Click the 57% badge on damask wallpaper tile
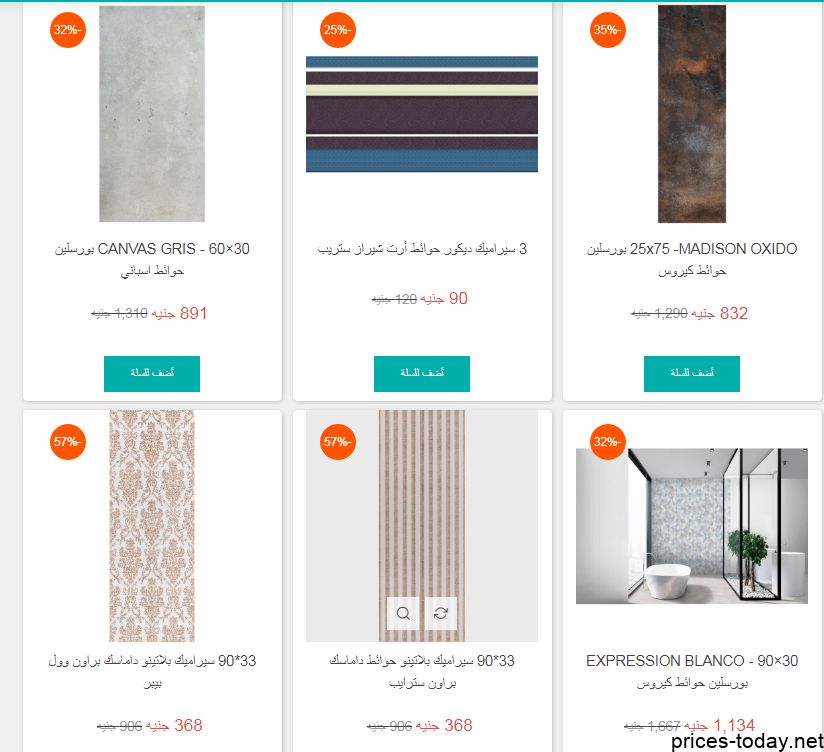 (x=68, y=441)
